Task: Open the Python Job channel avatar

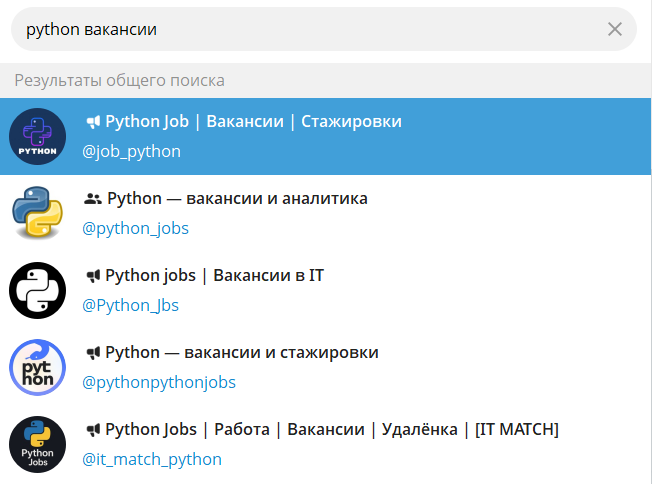Action: pos(37,136)
